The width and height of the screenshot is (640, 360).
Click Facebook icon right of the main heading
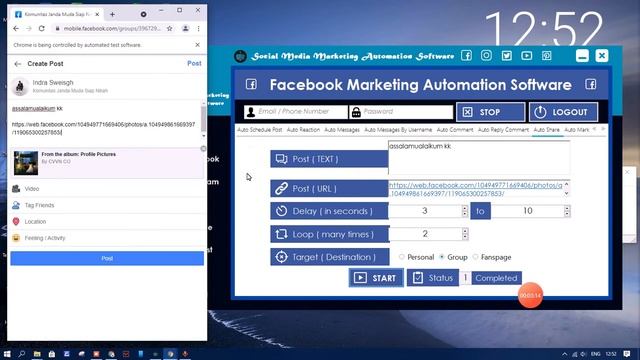click(591, 84)
